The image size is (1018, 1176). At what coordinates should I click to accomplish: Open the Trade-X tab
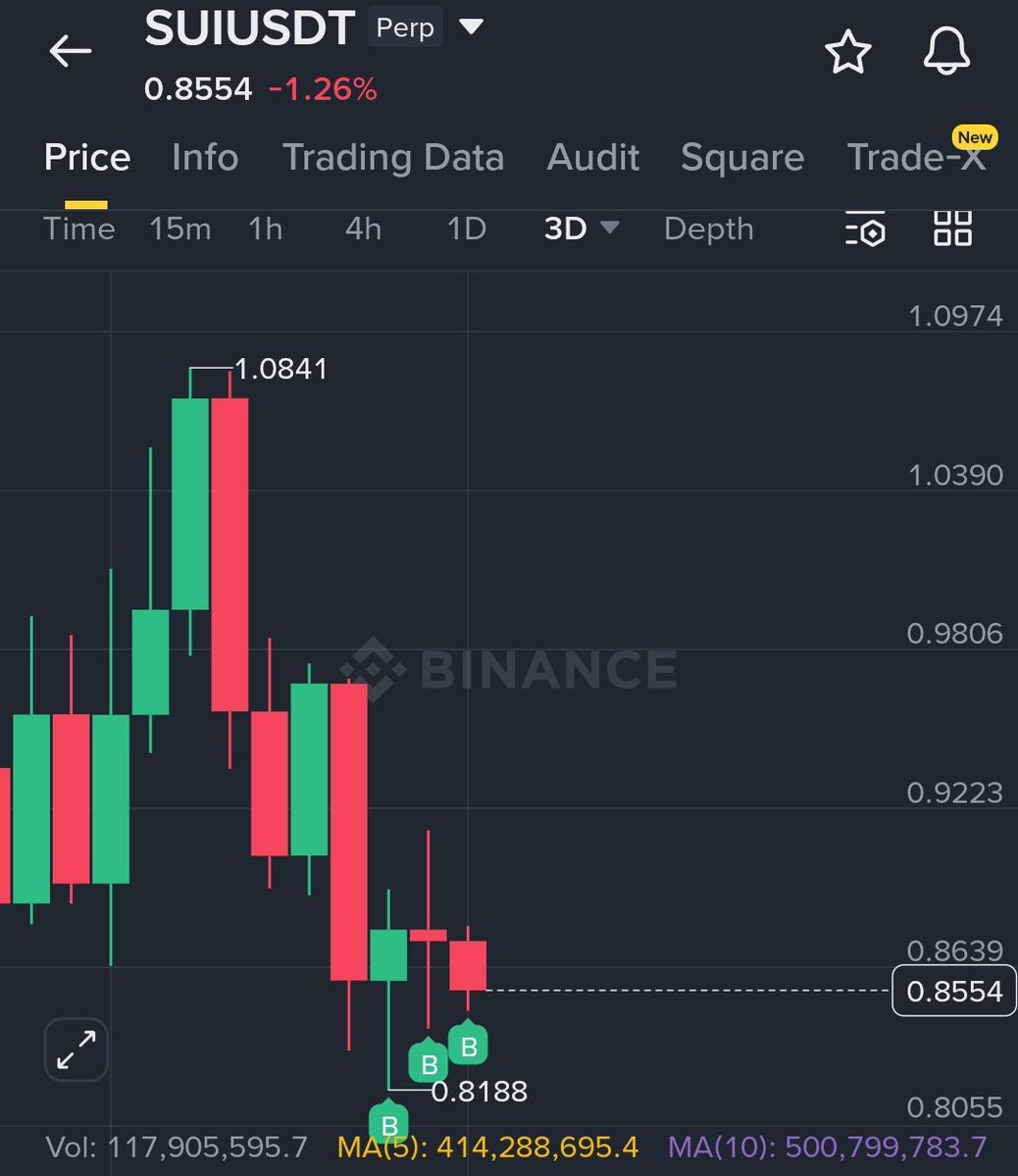coord(916,157)
